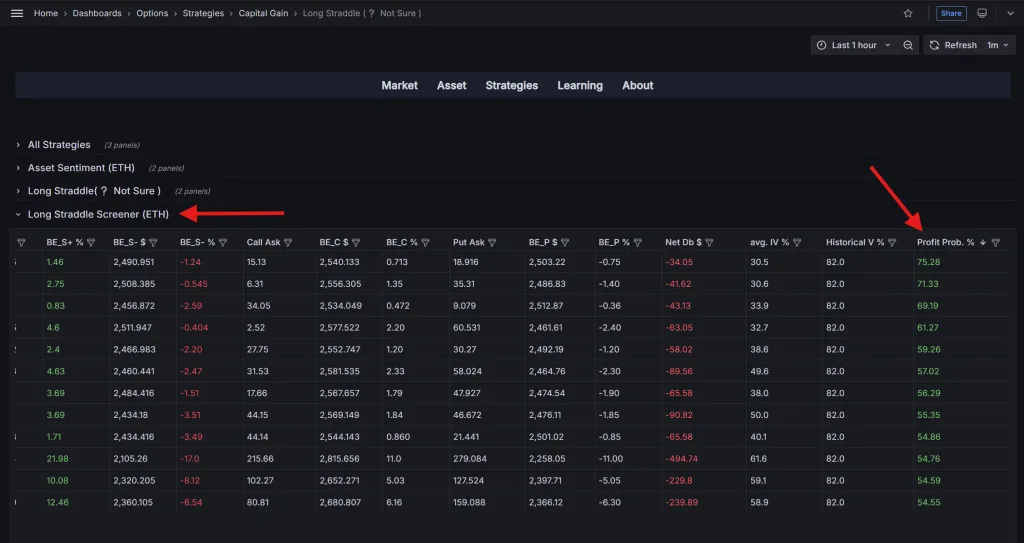Click the monitor view mode icon
This screenshot has width=1024, height=543.
click(982, 13)
